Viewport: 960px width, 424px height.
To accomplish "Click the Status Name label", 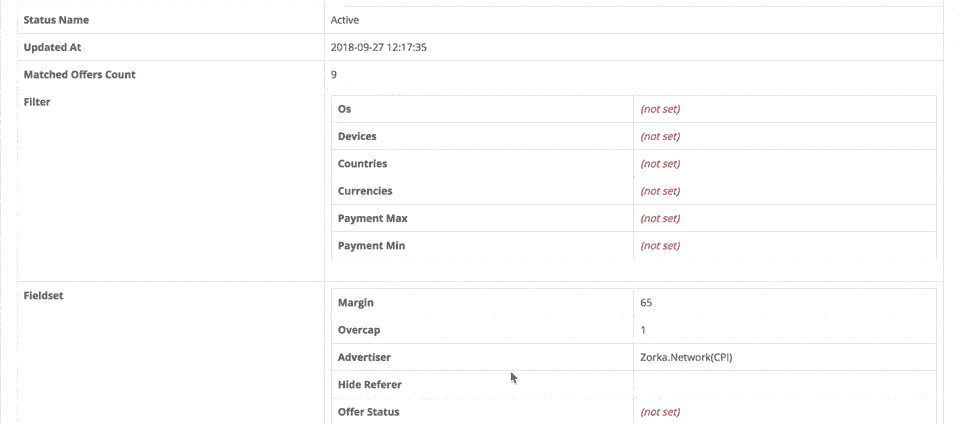I will (56, 20).
